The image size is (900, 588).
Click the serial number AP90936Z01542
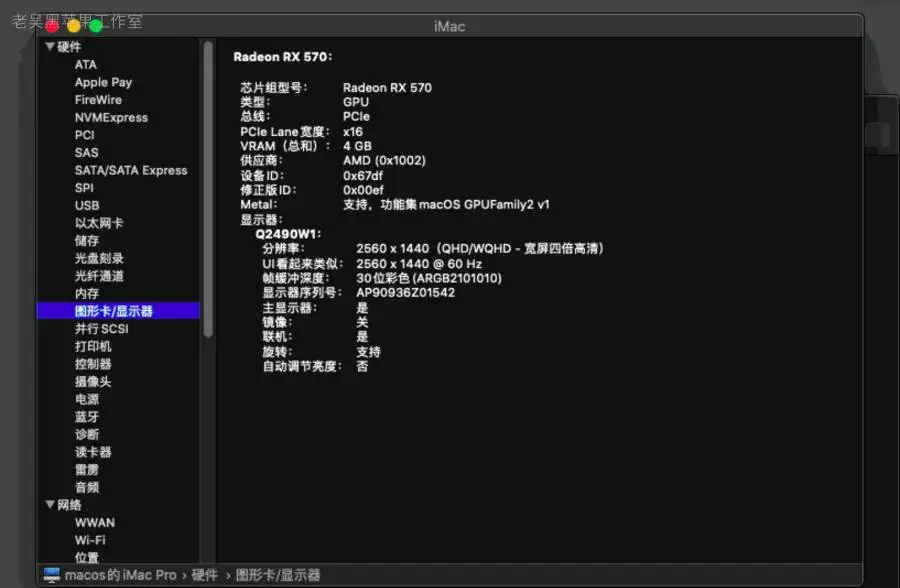[405, 293]
